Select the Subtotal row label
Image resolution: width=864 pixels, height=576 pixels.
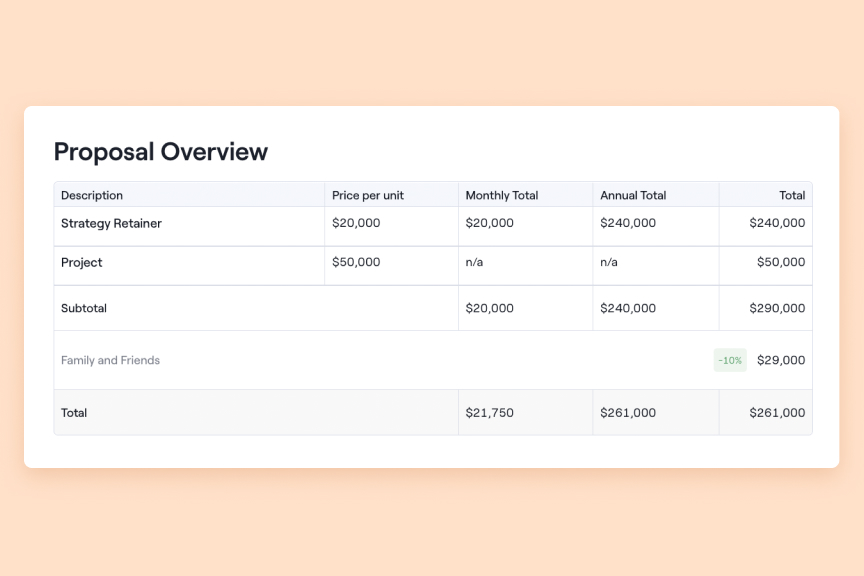[x=83, y=308]
